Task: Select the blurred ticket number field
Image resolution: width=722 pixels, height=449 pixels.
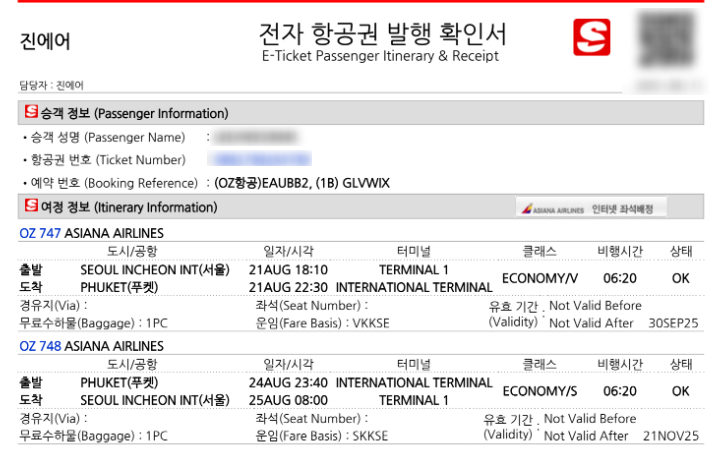Action: pyautogui.click(x=260, y=159)
